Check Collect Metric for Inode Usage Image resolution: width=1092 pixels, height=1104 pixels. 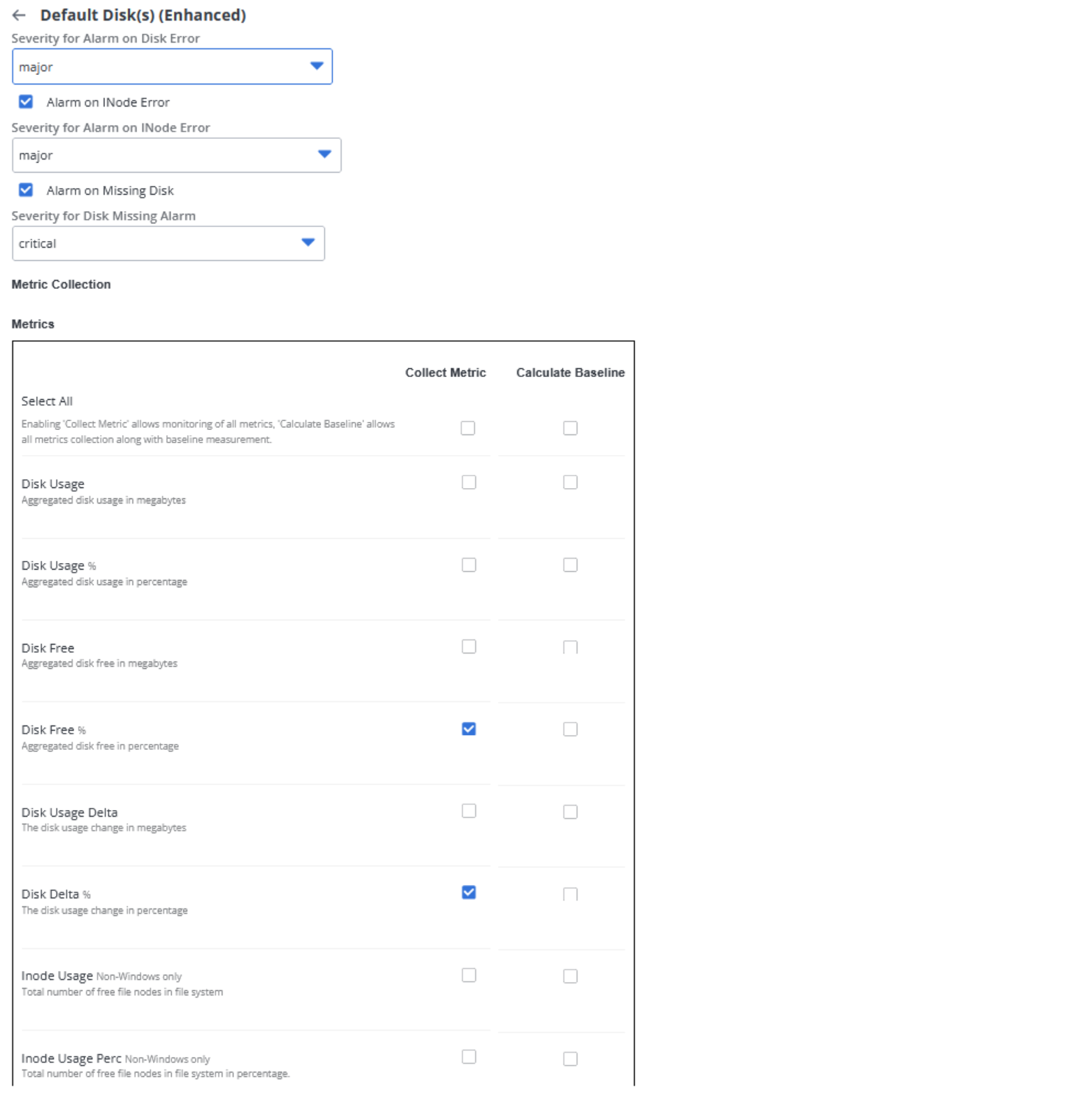(469, 975)
